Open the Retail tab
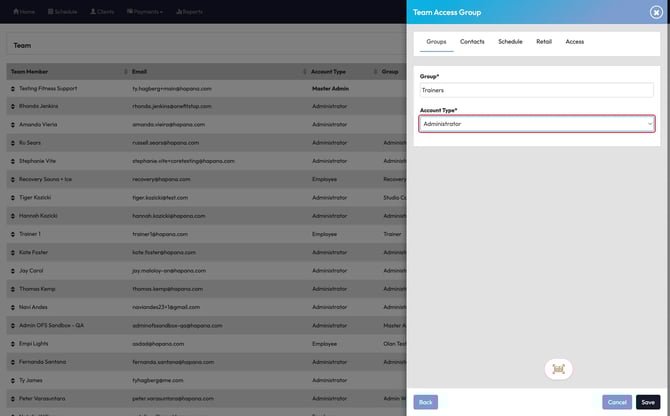Screen dimensions: 670x416 click(x=544, y=42)
